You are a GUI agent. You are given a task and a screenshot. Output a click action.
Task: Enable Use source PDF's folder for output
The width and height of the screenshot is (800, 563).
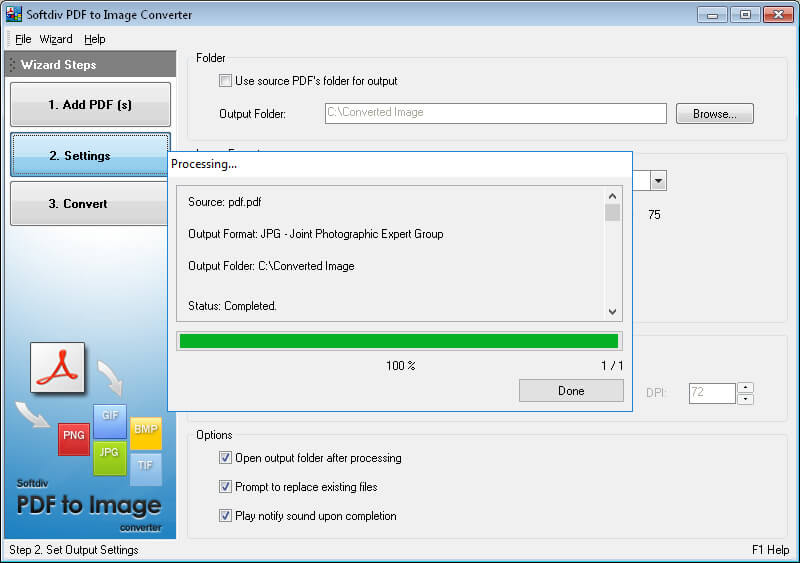[x=225, y=81]
